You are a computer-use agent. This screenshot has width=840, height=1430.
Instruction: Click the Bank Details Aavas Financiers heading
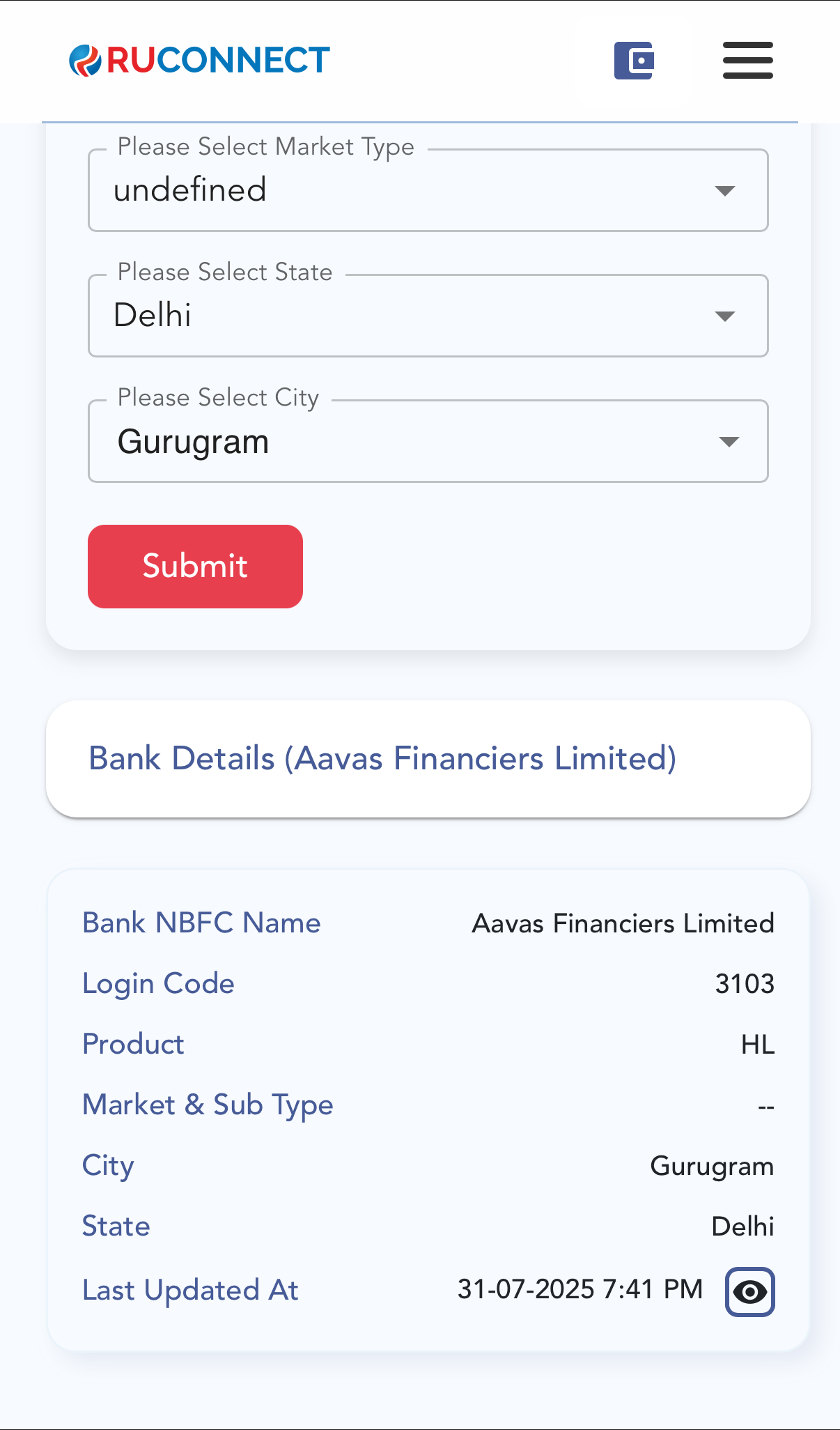(x=382, y=758)
